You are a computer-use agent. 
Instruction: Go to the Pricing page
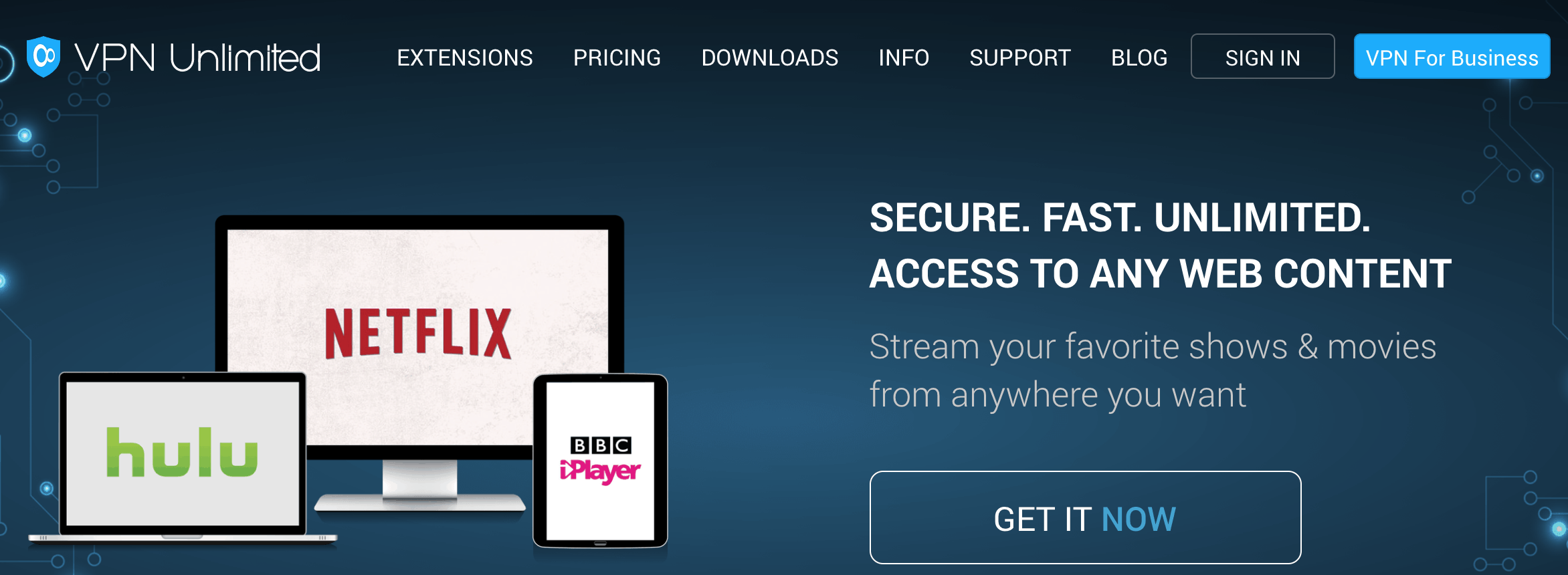(617, 57)
